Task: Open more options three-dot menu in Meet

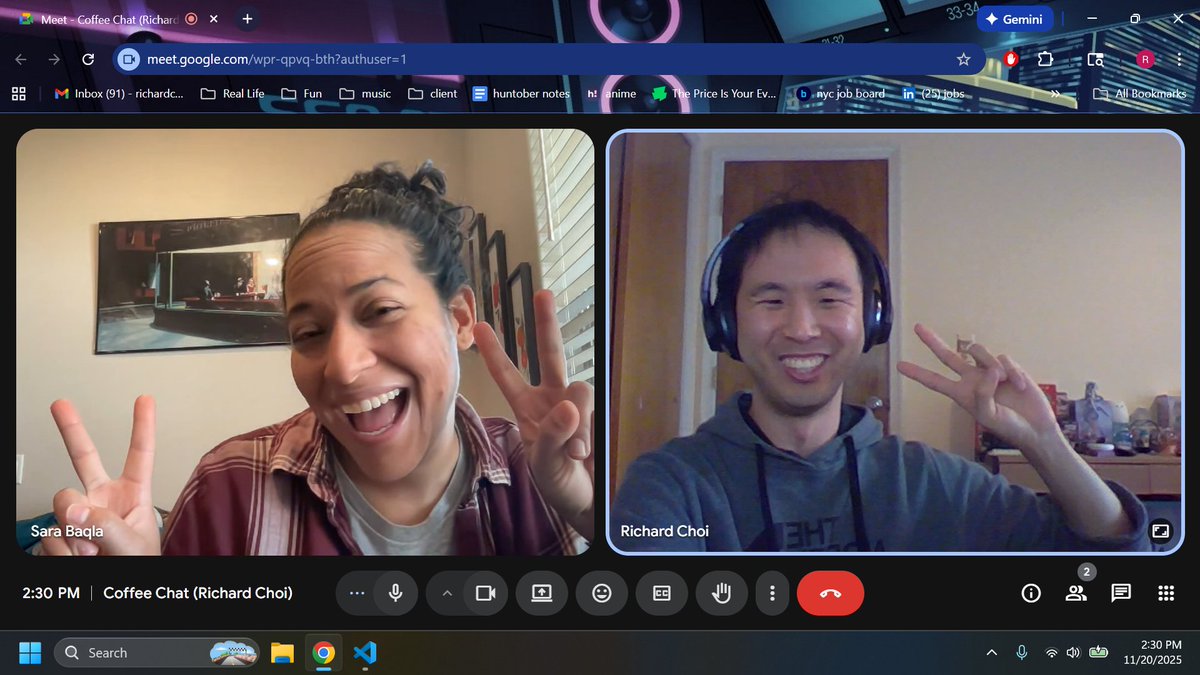Action: (772, 593)
